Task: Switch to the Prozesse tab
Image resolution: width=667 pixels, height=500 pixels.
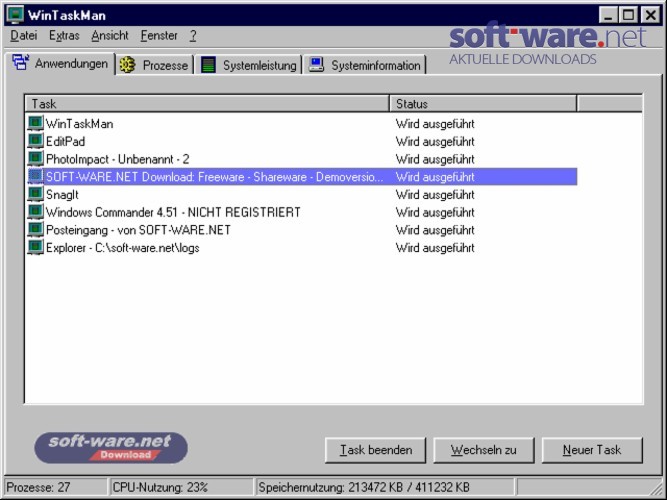Action: [x=154, y=65]
